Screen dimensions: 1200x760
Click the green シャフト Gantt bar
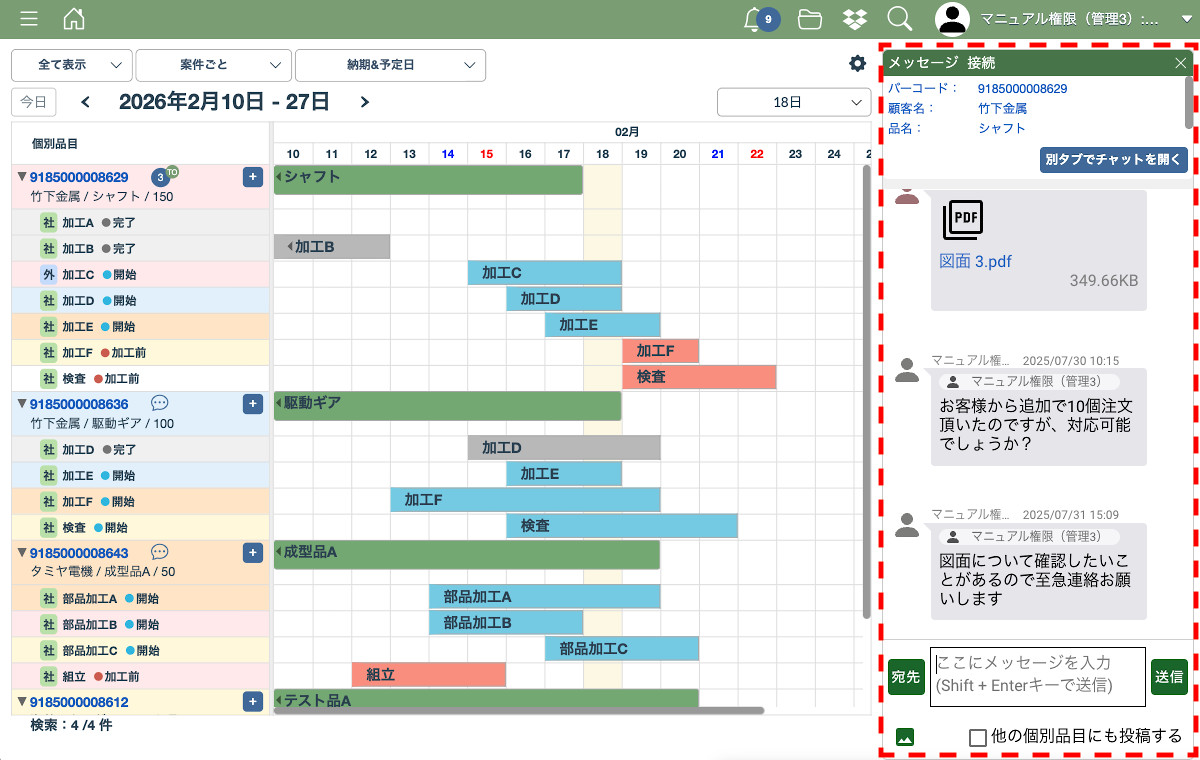point(428,180)
